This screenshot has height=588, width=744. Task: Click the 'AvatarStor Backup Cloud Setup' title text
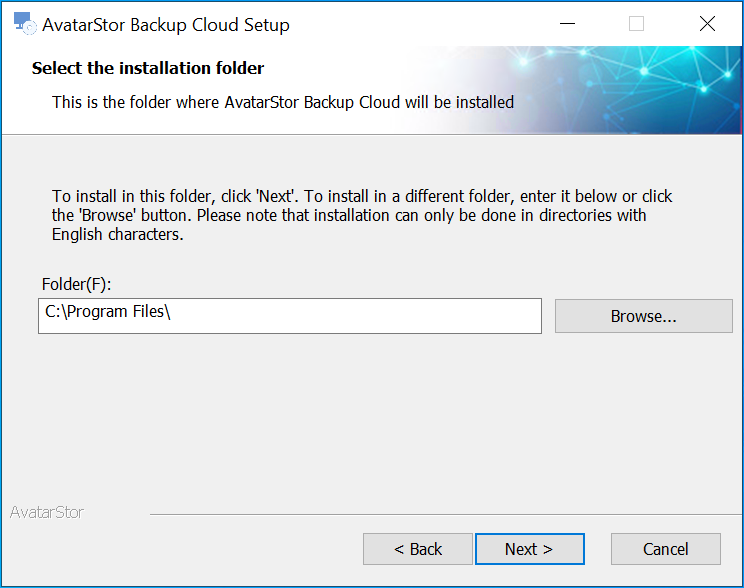coord(166,25)
